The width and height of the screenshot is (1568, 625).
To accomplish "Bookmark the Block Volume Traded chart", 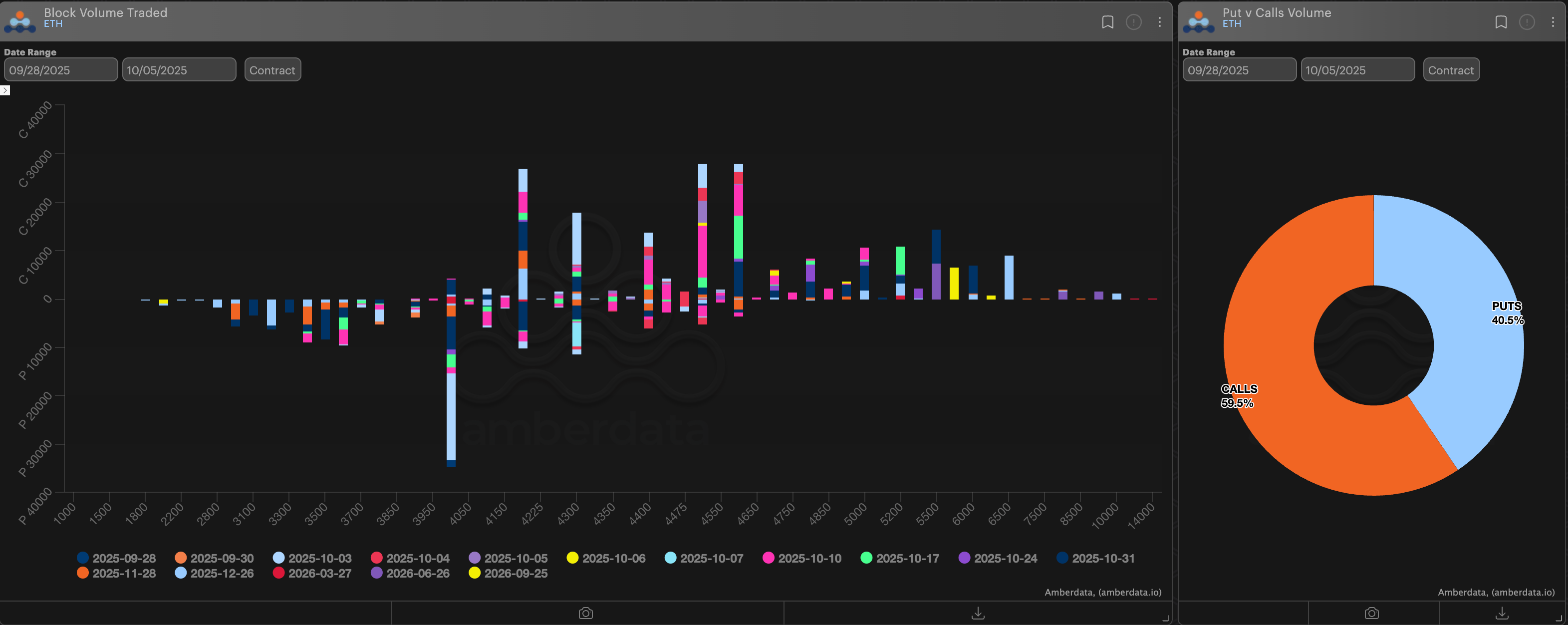I will tap(1107, 22).
